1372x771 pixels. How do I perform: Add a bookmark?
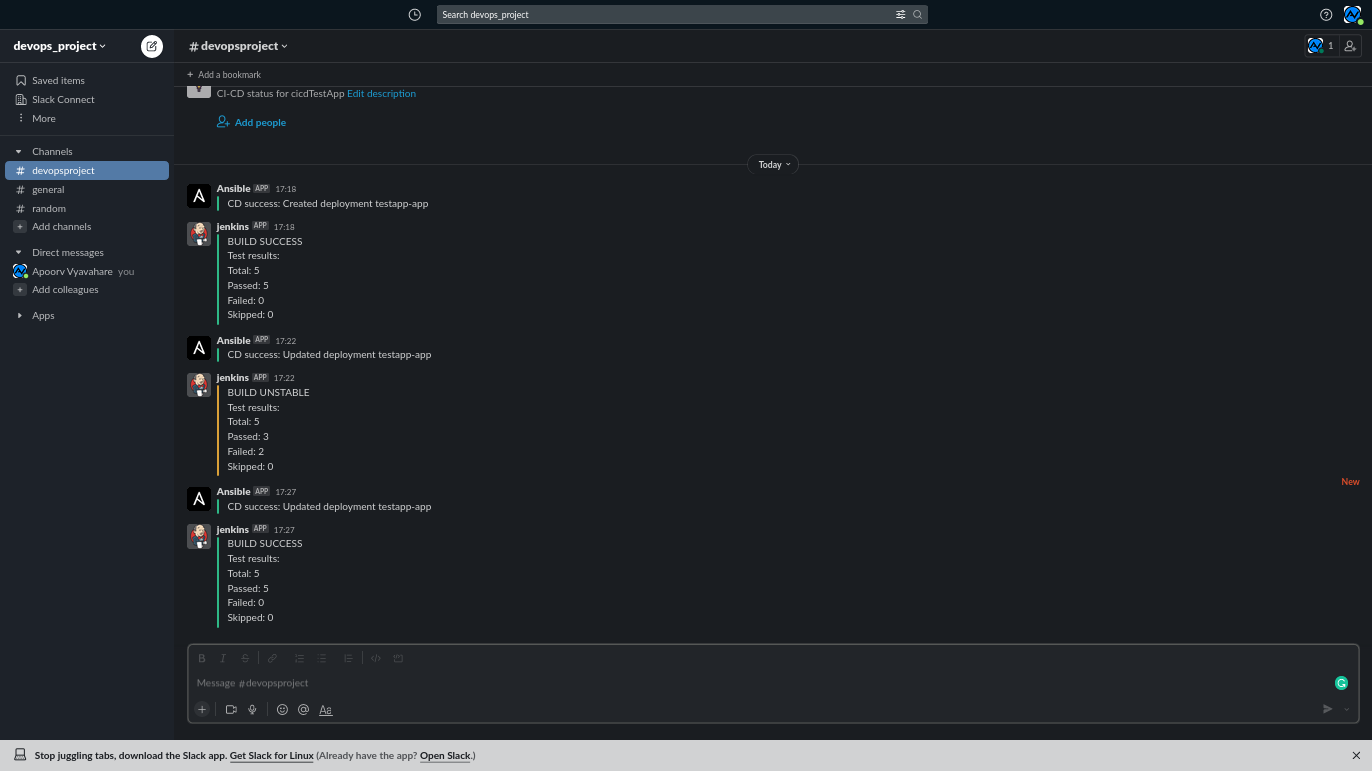tap(224, 75)
